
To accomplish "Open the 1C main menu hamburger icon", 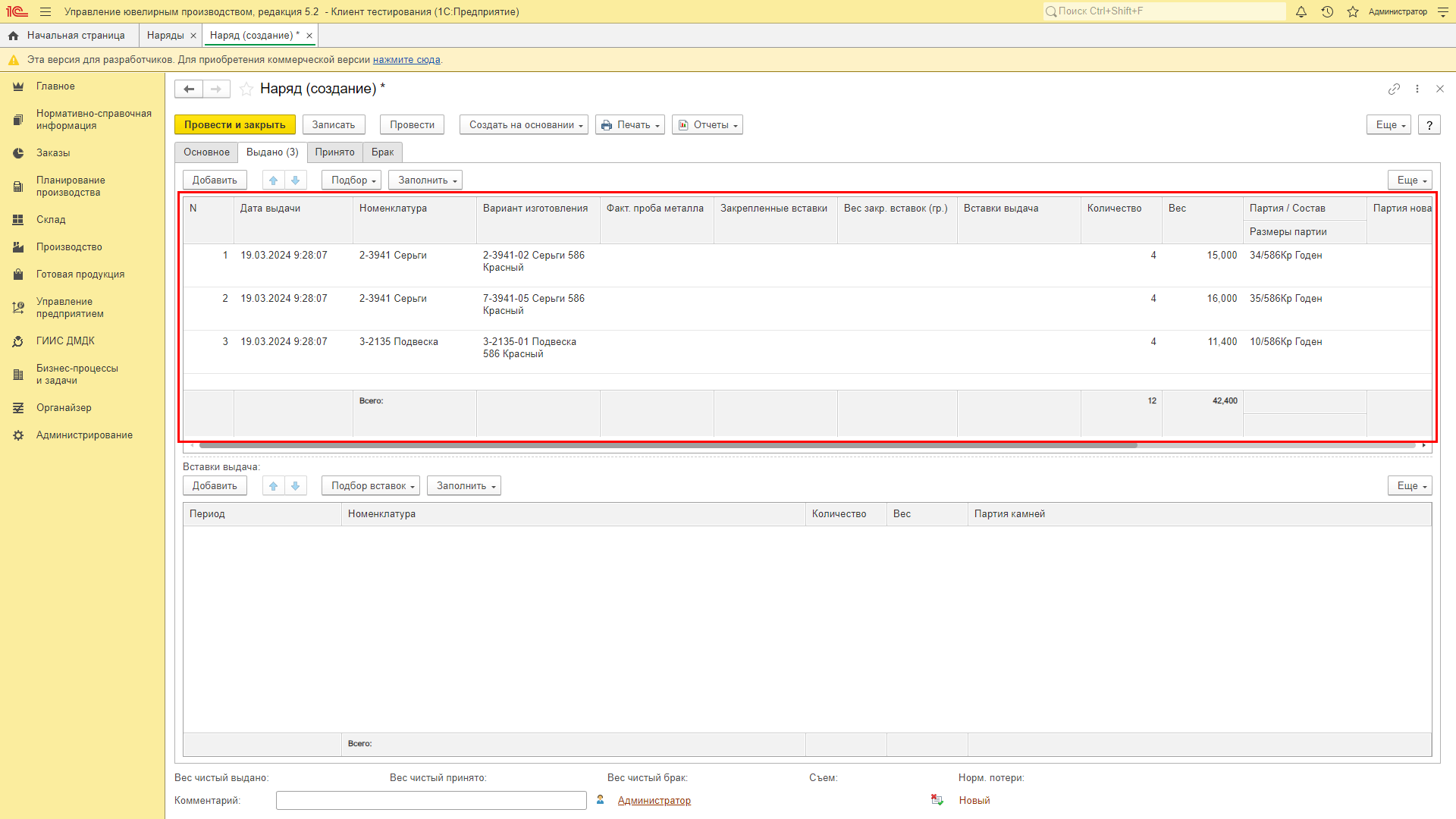I will pos(45,11).
